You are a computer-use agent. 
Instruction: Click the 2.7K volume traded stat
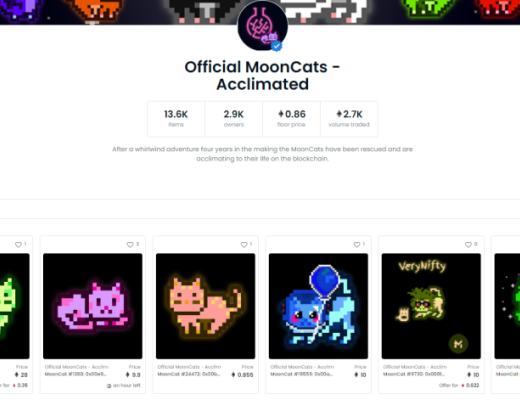pos(349,119)
